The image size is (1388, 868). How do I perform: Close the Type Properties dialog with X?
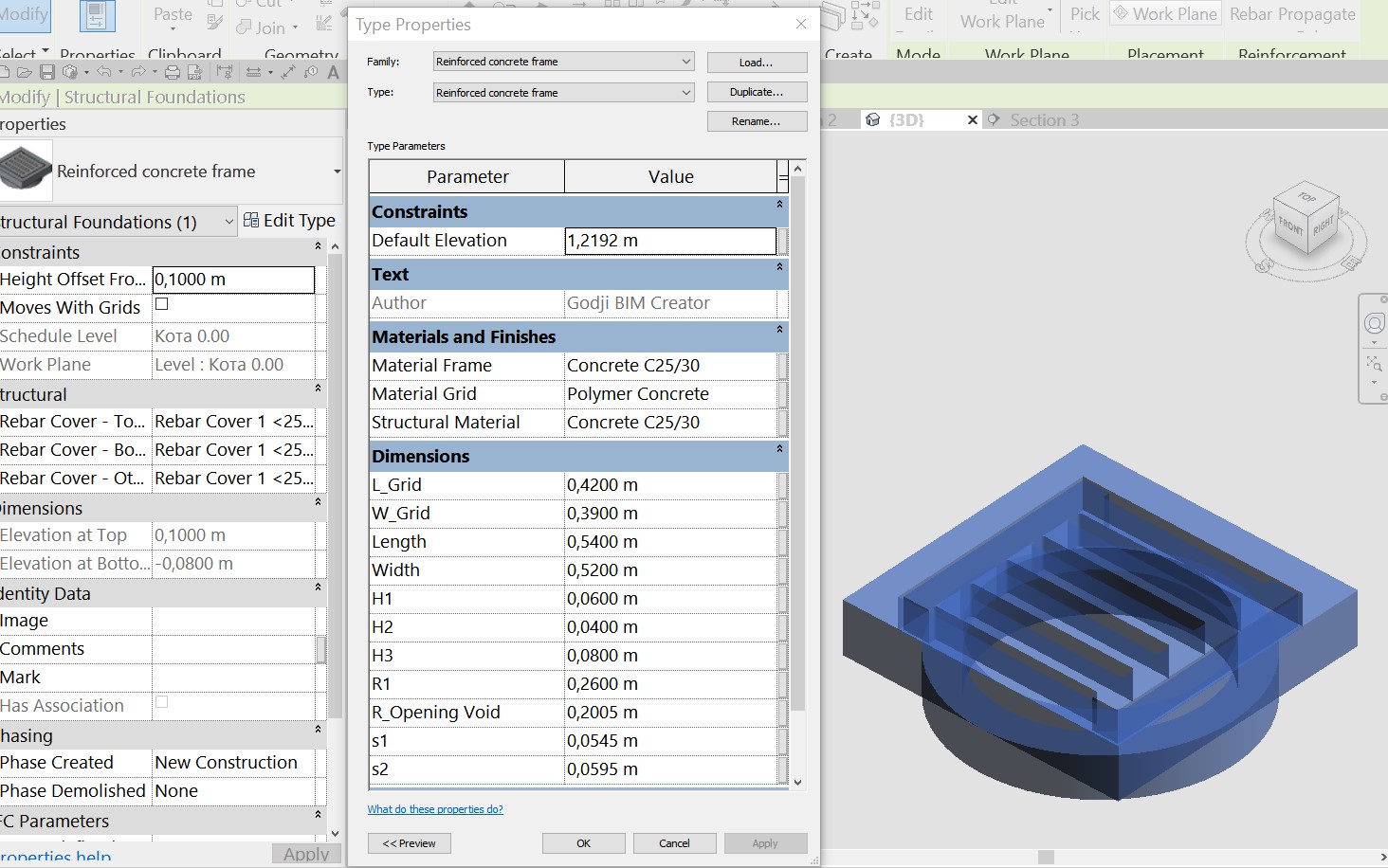(801, 24)
